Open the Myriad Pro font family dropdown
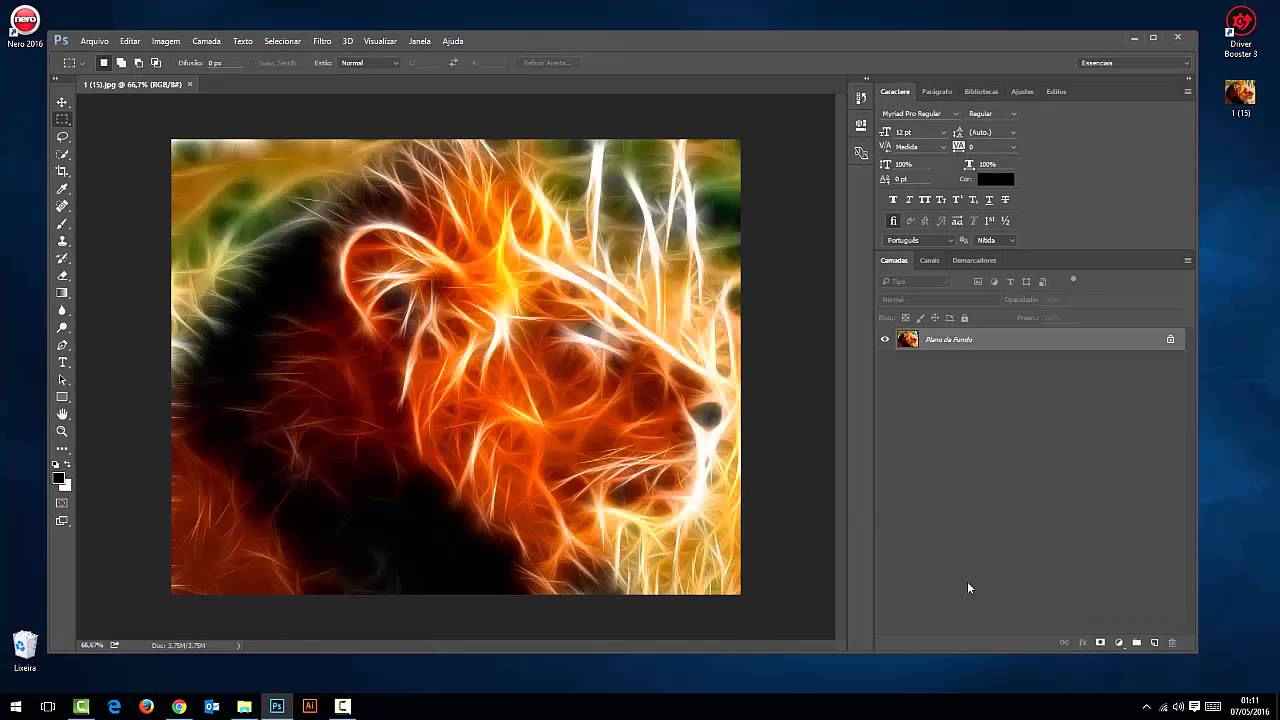 pos(920,114)
